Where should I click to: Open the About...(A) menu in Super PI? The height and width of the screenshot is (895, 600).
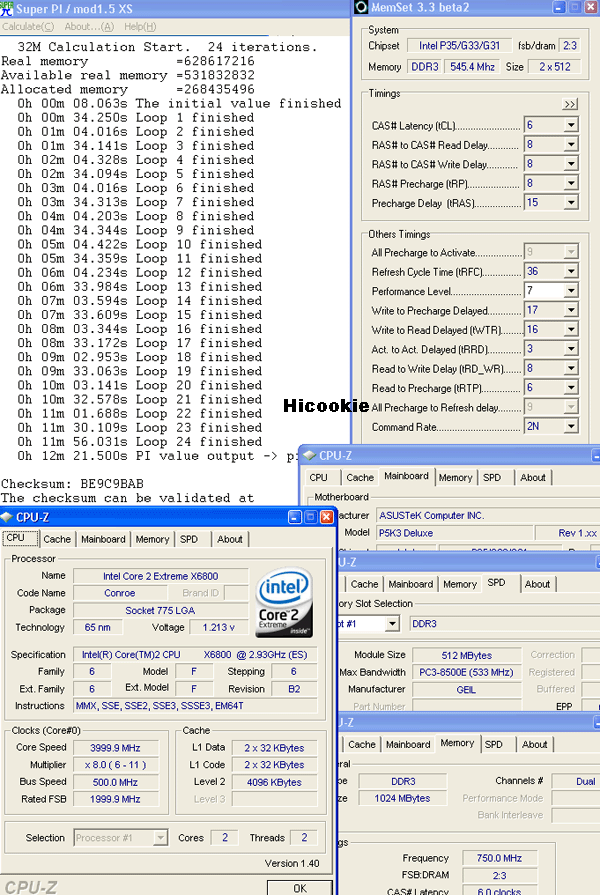coord(89,26)
